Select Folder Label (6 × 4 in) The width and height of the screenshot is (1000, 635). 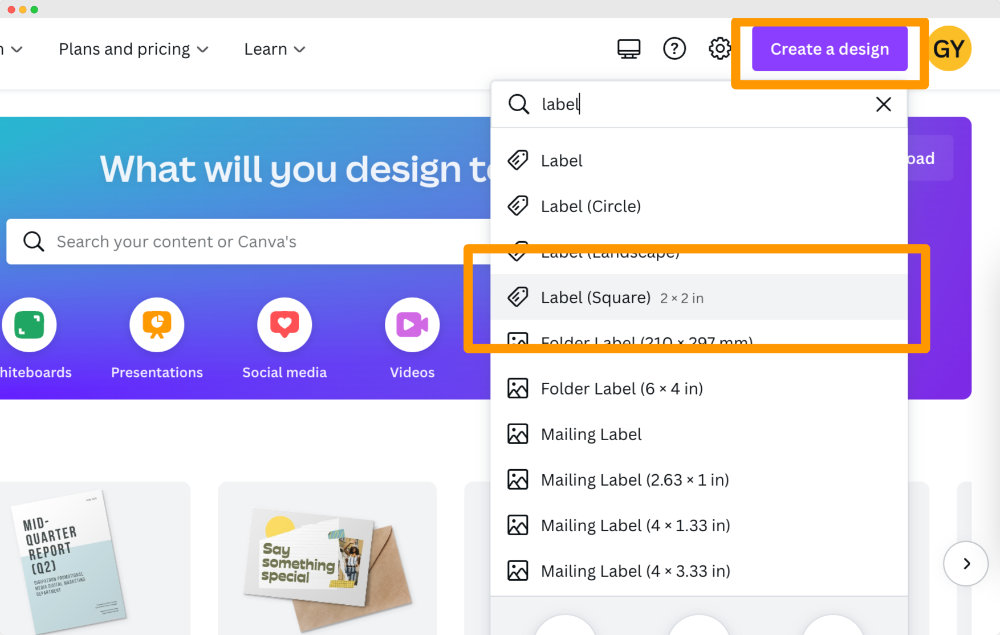699,388
